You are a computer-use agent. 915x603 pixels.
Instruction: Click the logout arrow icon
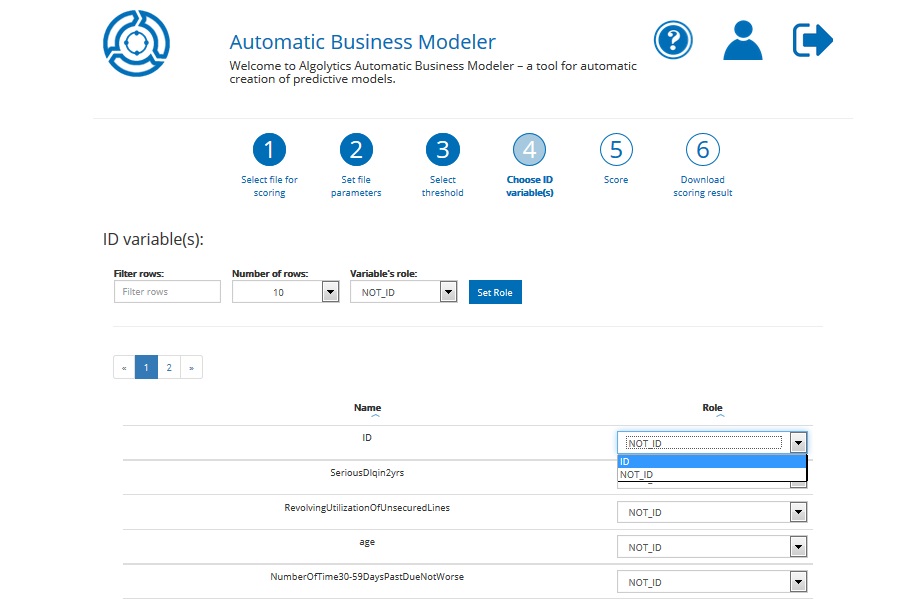click(x=812, y=40)
